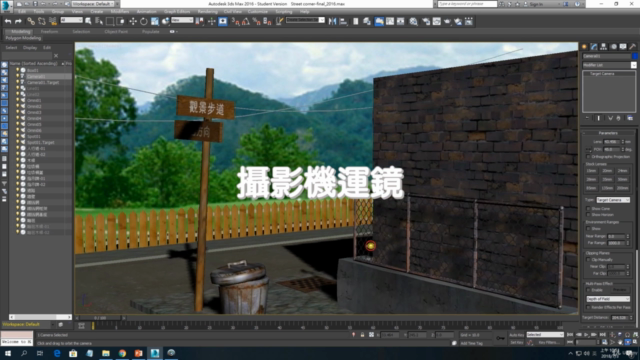Switch to the Object Paint ribbon tab
The height and width of the screenshot is (360, 640).
click(116, 31)
